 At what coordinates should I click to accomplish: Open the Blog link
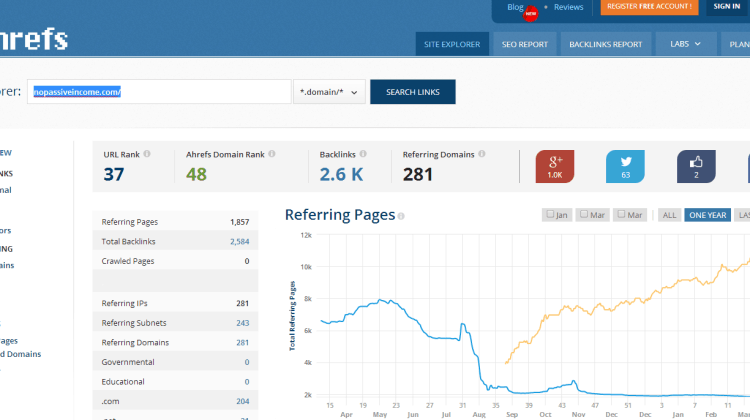tap(515, 7)
